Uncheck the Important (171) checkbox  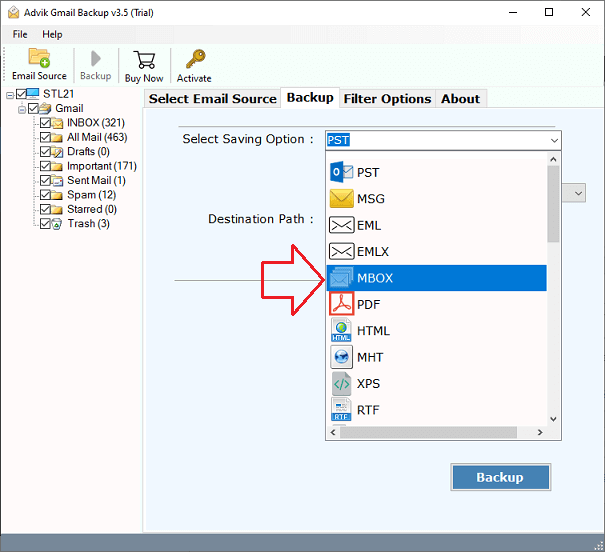tap(45, 166)
